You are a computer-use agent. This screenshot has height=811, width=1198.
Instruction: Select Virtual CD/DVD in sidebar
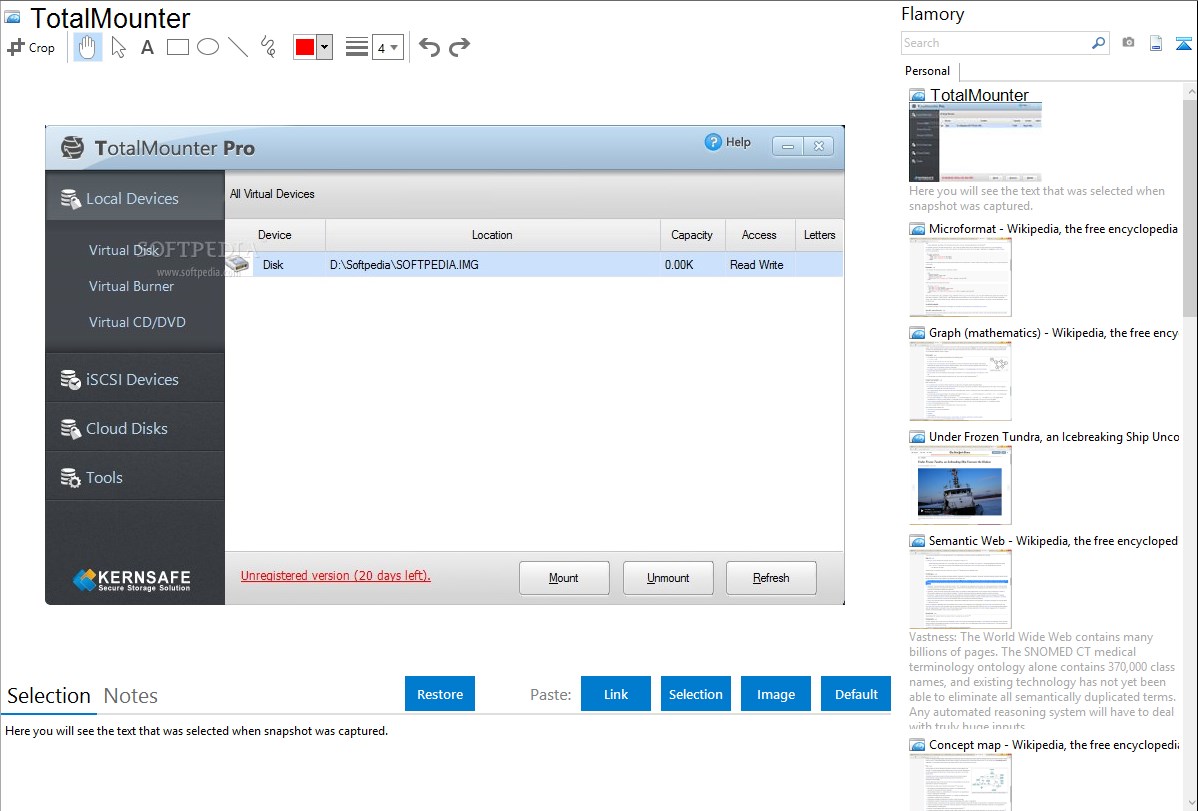point(137,322)
